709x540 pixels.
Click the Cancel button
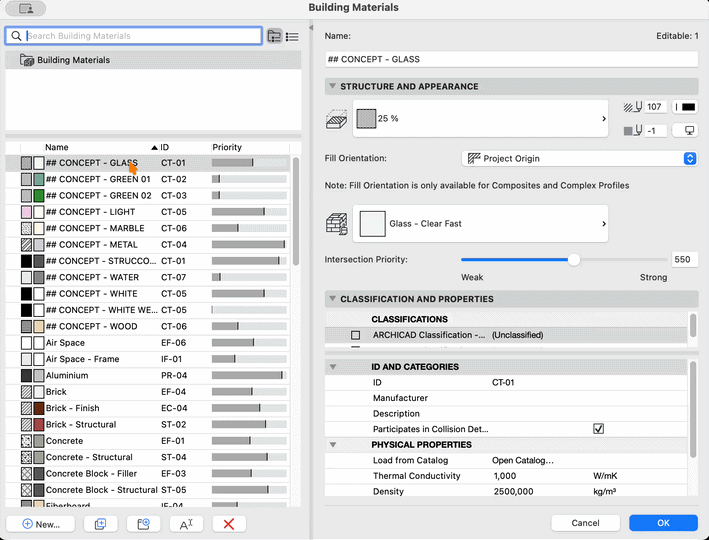coord(585,523)
